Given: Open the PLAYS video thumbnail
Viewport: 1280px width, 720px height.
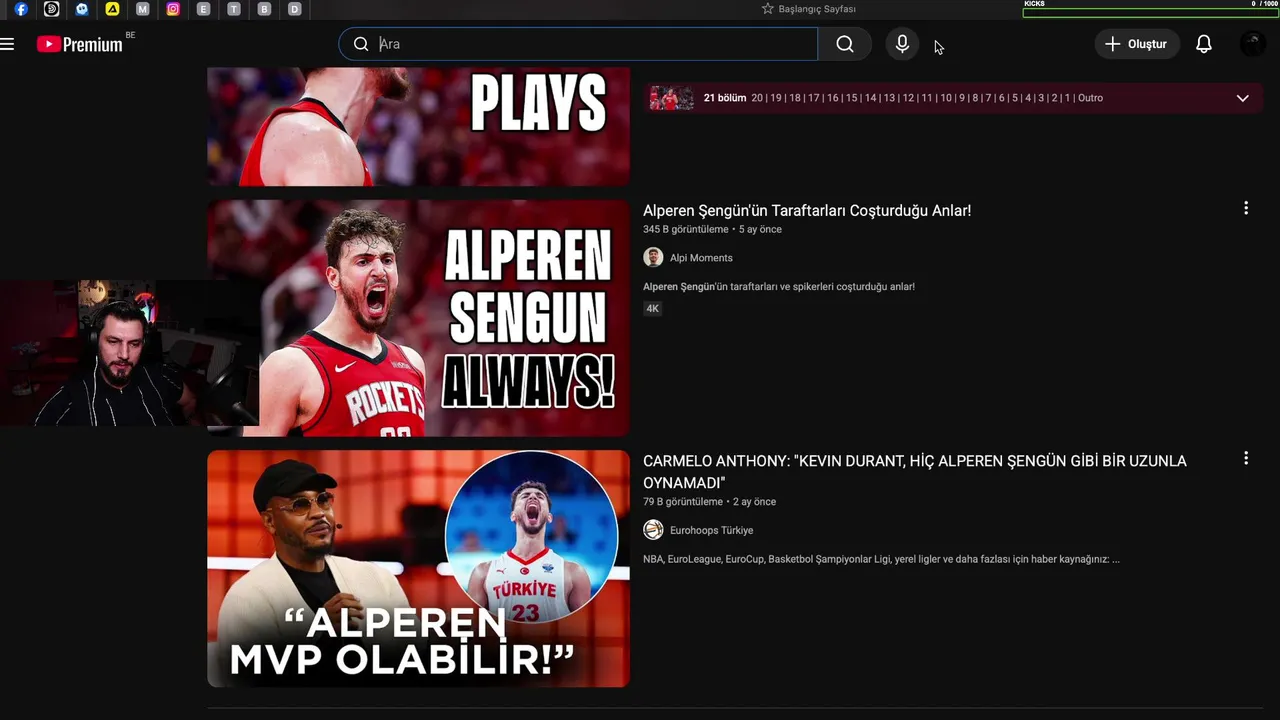Looking at the screenshot, I should pos(418,126).
